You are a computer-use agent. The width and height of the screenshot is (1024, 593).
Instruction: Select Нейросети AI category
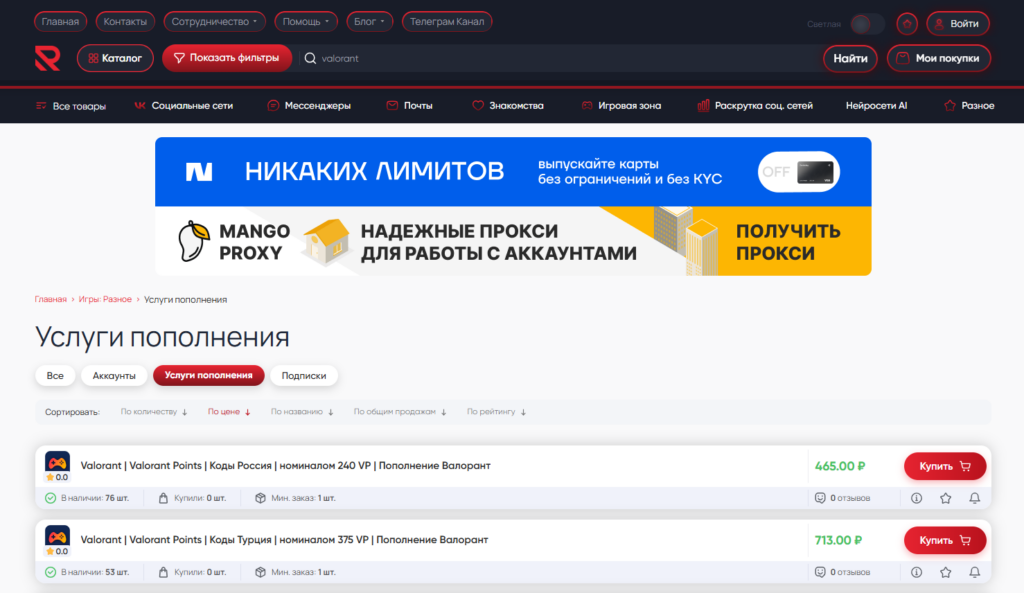tap(876, 106)
